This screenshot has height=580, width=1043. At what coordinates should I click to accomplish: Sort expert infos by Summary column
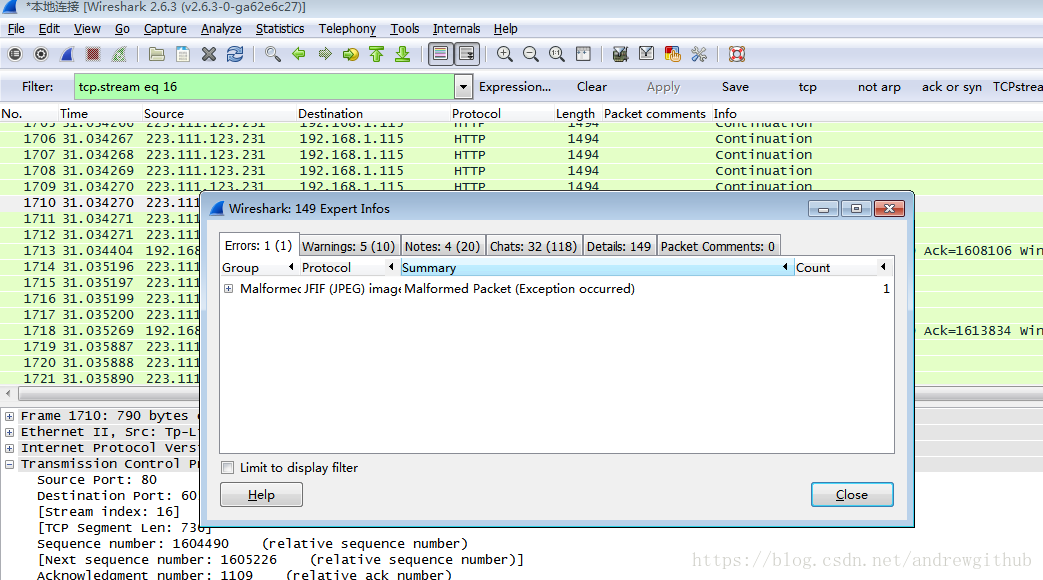point(597,267)
